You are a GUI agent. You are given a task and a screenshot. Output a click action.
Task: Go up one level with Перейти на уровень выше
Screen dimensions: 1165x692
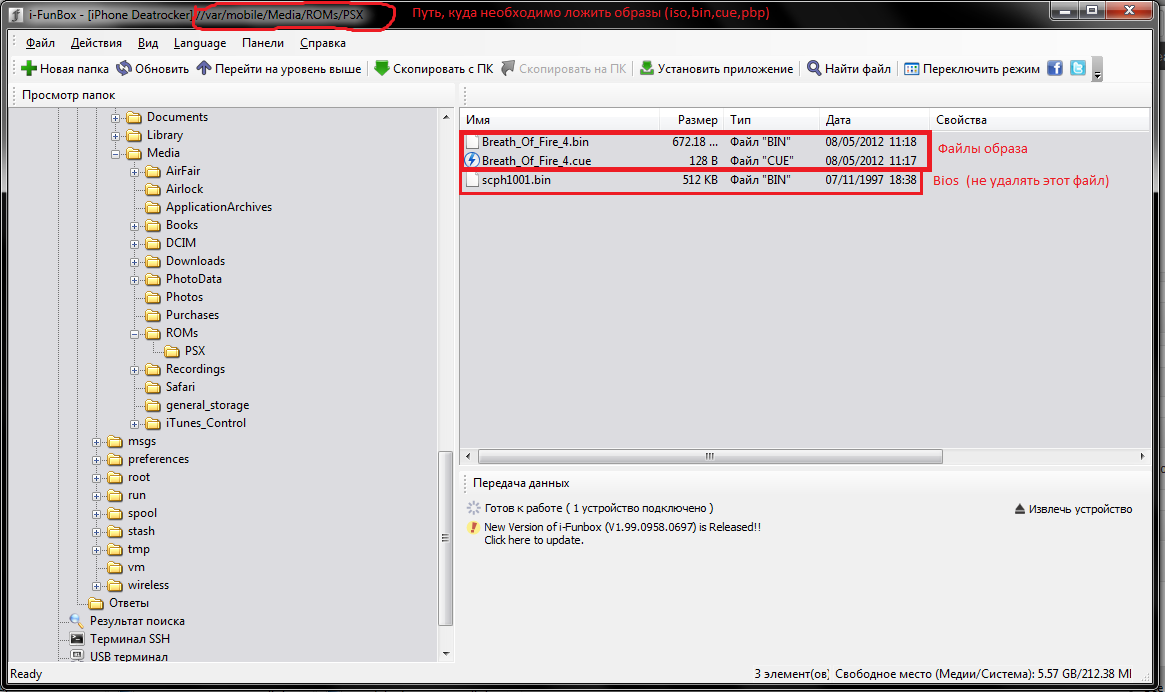point(278,69)
